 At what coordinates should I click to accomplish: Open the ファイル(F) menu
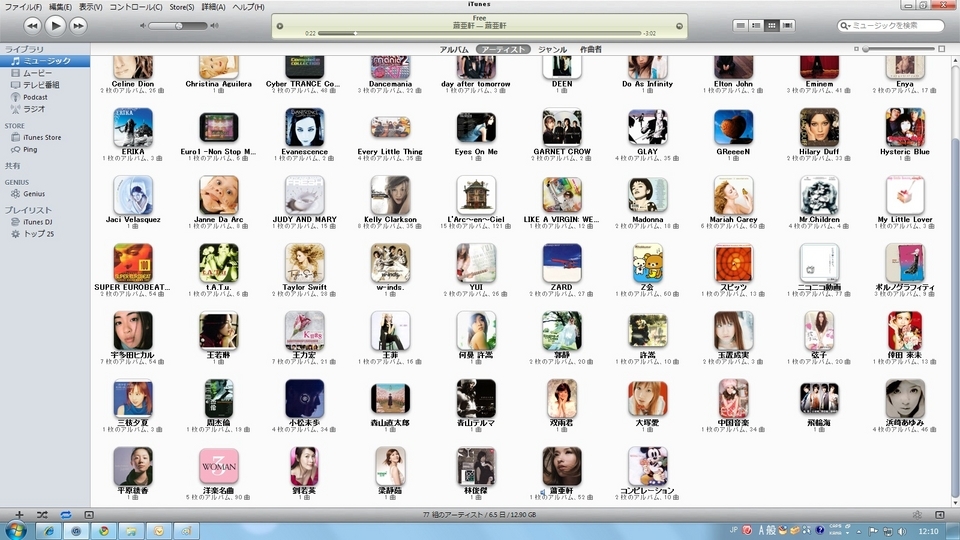tap(23, 7)
